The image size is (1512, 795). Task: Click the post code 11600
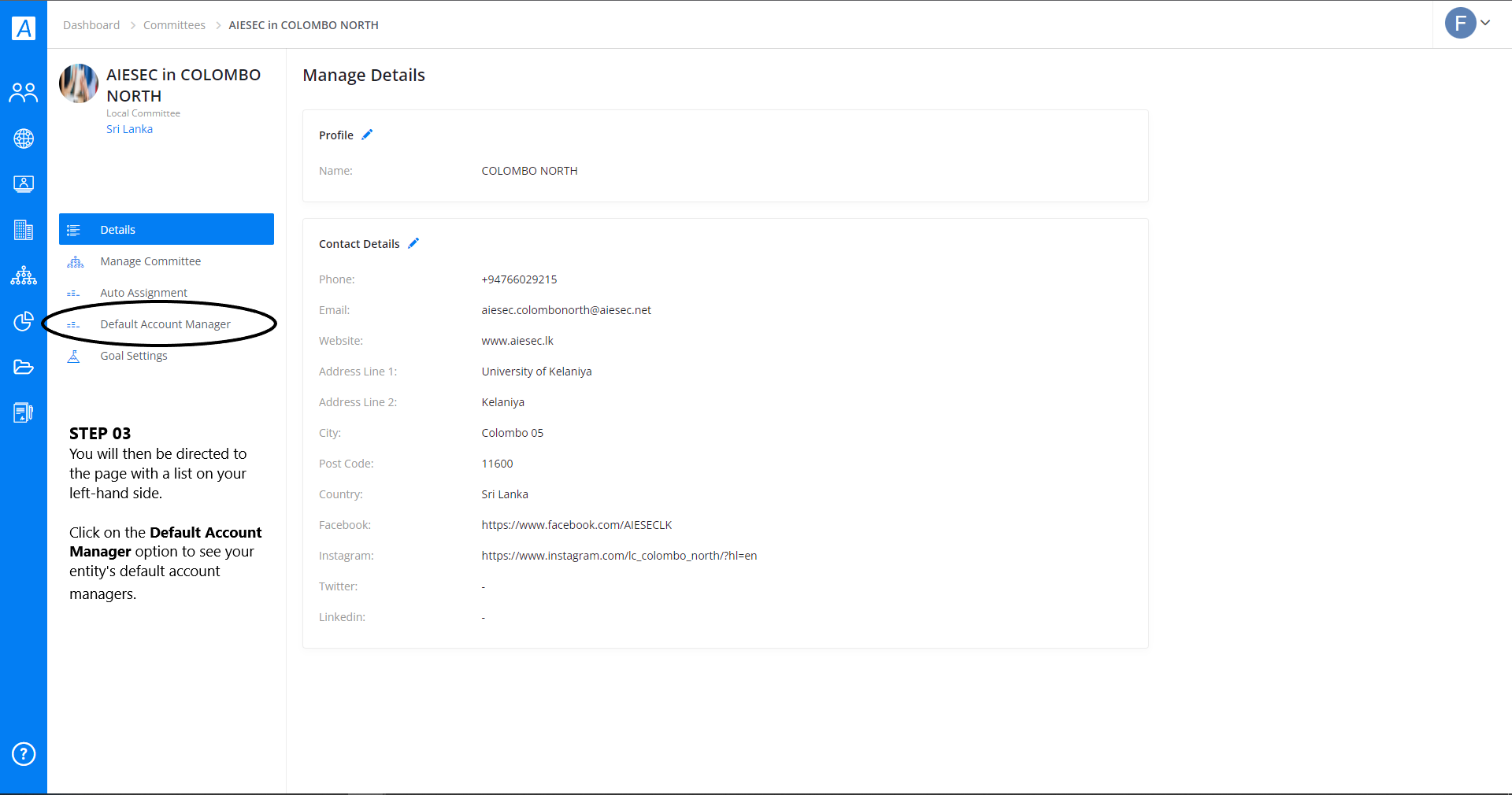(x=497, y=464)
